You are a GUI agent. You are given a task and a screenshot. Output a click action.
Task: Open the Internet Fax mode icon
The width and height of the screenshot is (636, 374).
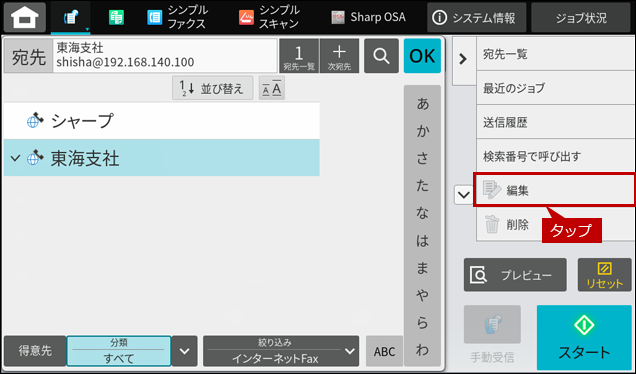pyautogui.click(x=71, y=17)
